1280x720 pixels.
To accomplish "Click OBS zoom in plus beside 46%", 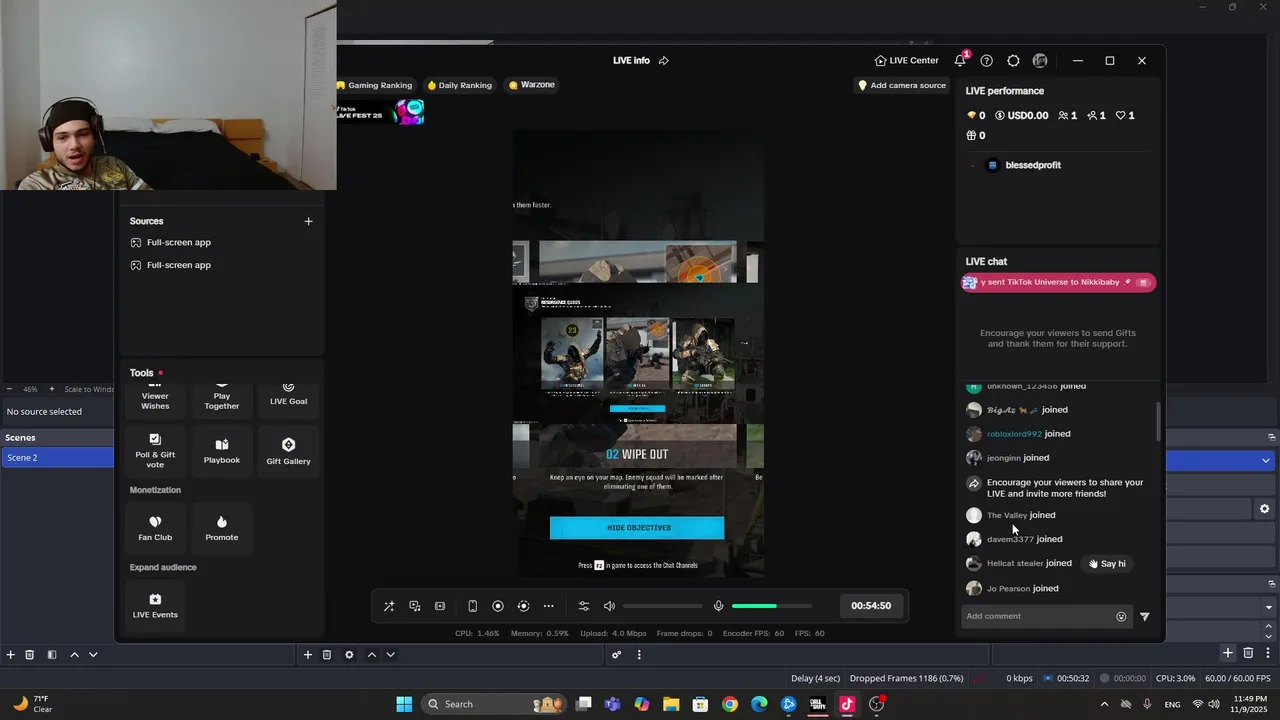I will point(52,389).
